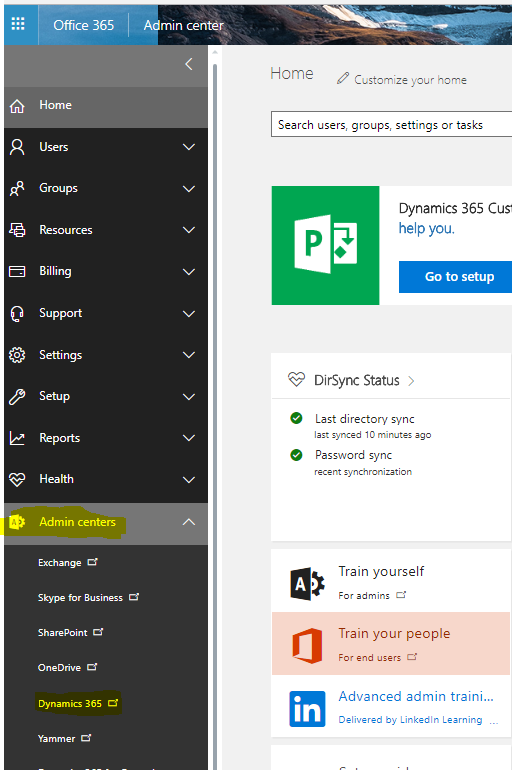Open Skype for Business admin center
This screenshot has width=512, height=770.
pos(81,598)
